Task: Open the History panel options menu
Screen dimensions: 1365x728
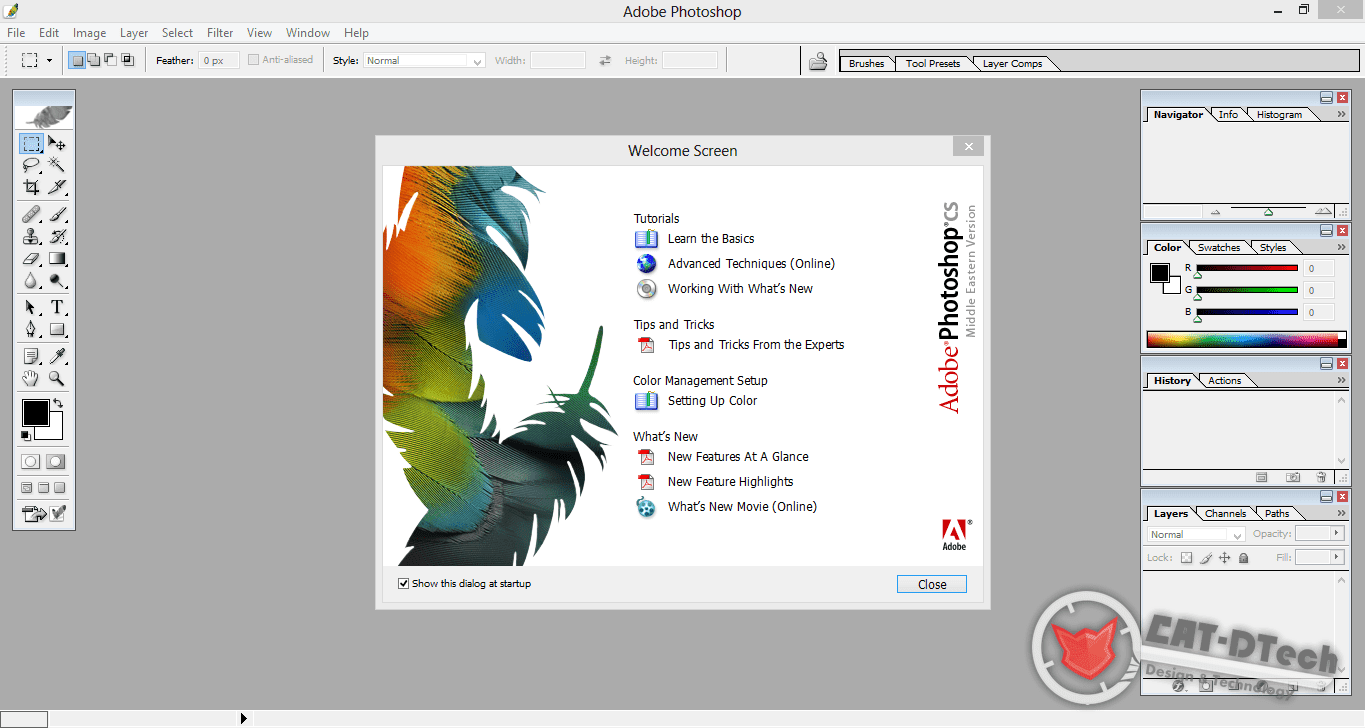Action: point(1341,380)
